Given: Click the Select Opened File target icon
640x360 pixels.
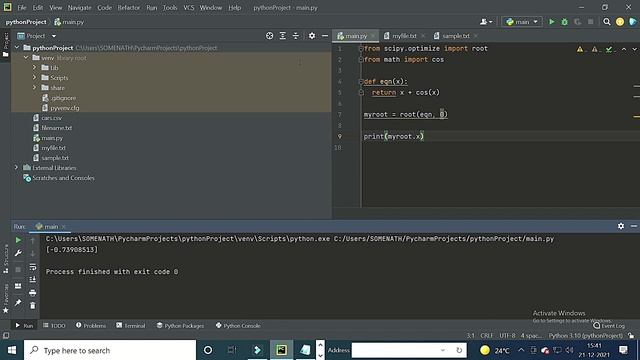Looking at the screenshot, I should [269, 36].
